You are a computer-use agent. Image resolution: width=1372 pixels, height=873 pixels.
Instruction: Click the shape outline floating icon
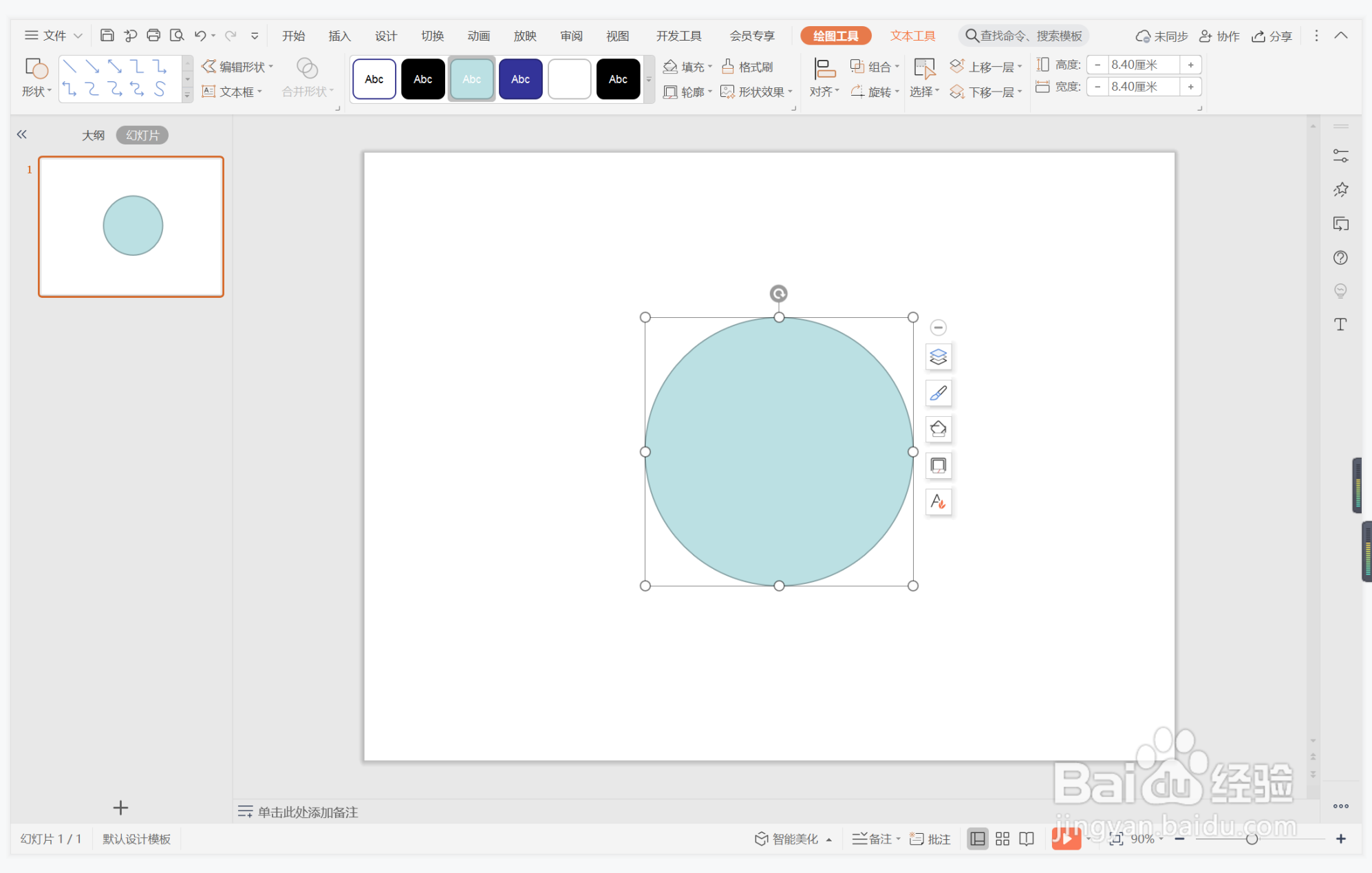(938, 466)
